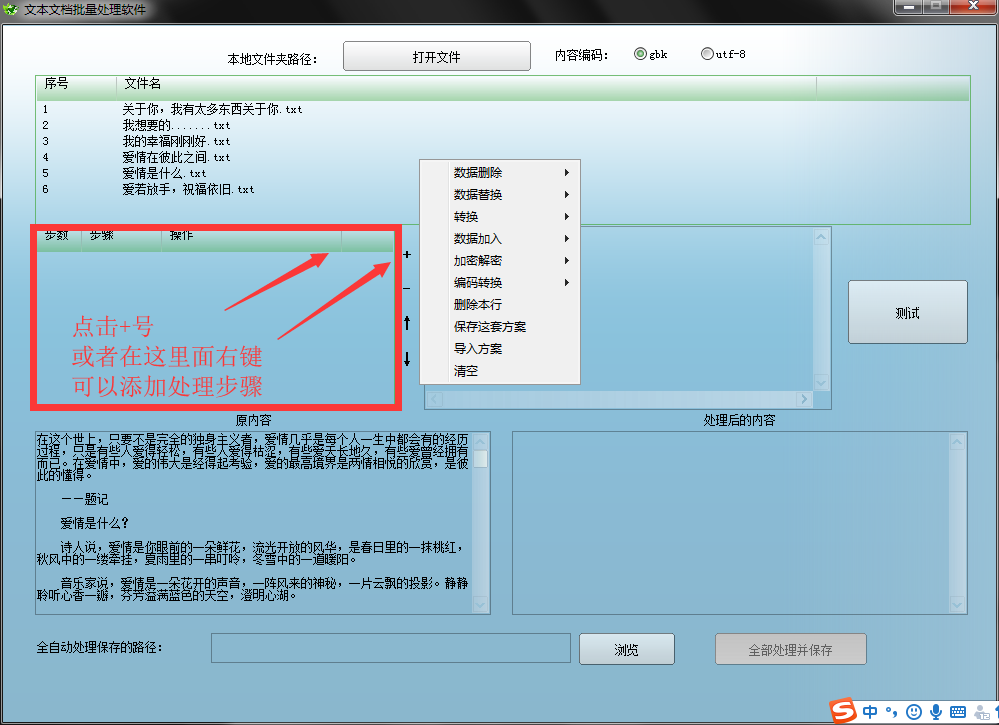Toggle Chinese/English input mode (中)

pyautogui.click(x=870, y=712)
